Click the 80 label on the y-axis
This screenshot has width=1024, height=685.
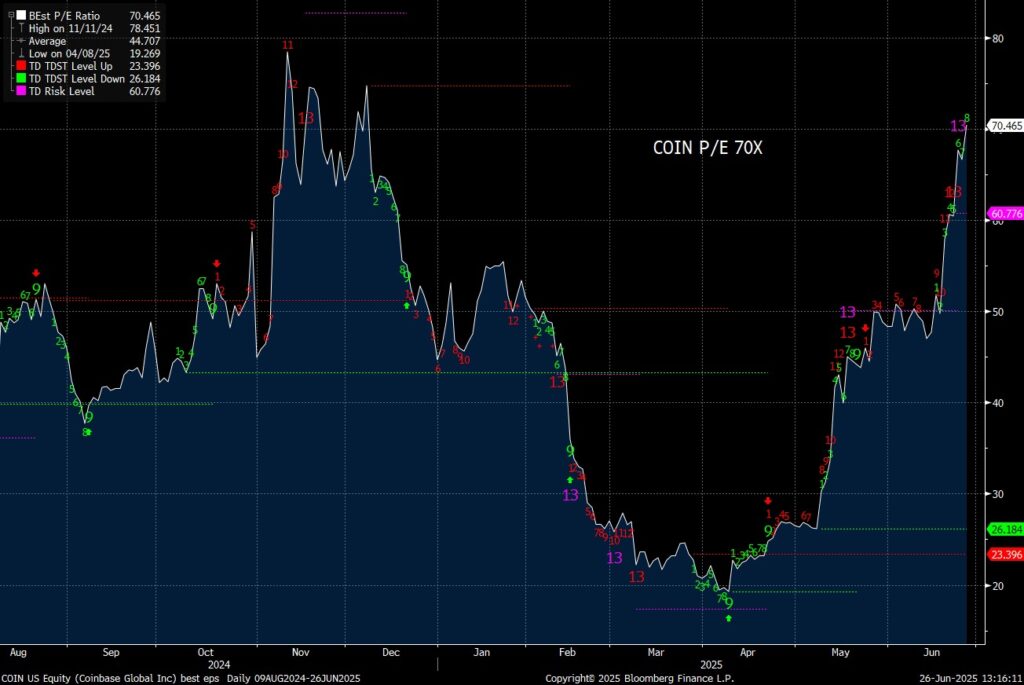(997, 39)
